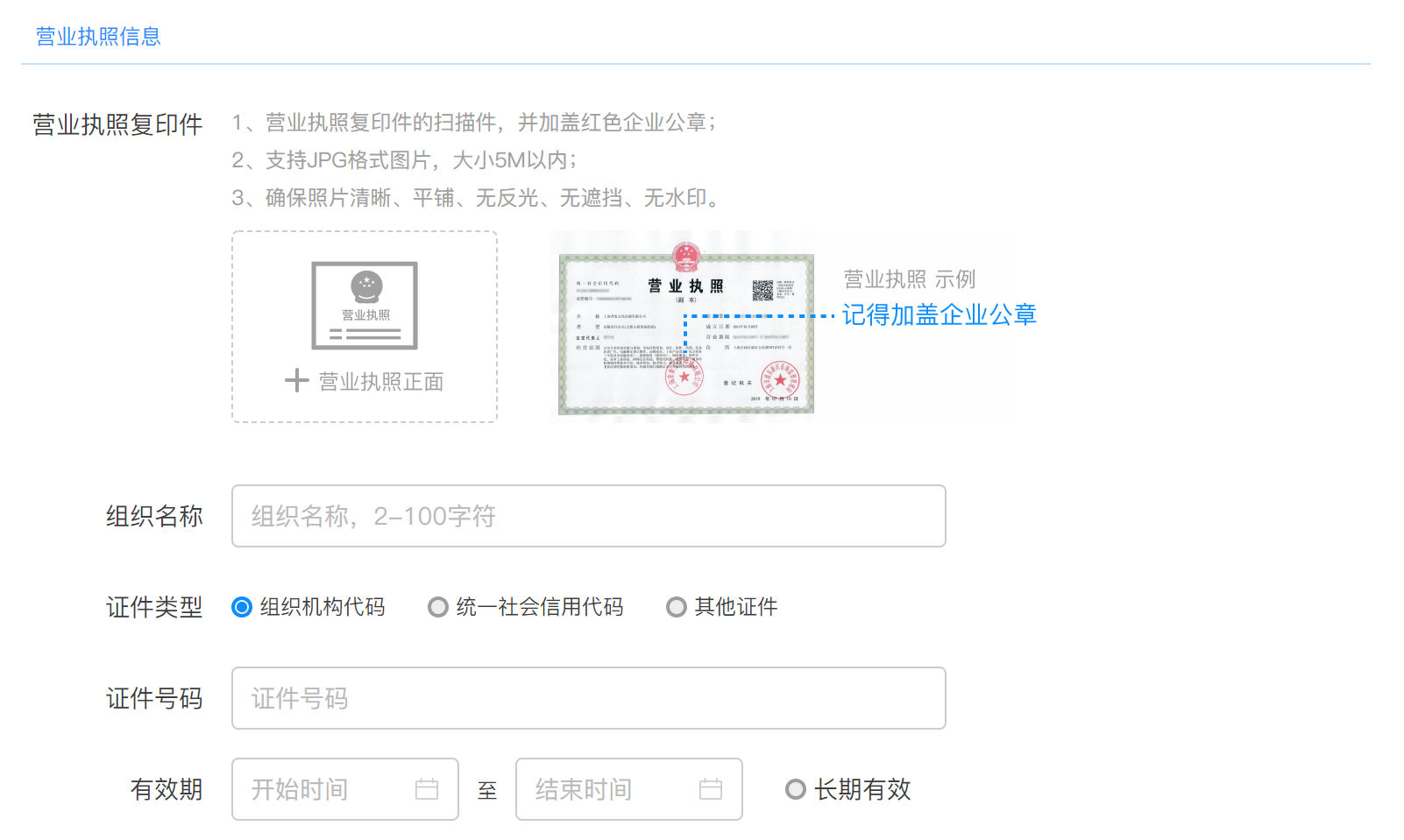Open calendar icon in 结束时间 field
1404x840 pixels.
[x=711, y=789]
